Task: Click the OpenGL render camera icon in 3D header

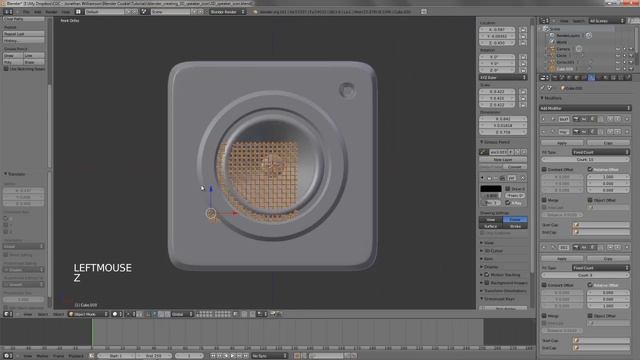Action: click(x=273, y=314)
